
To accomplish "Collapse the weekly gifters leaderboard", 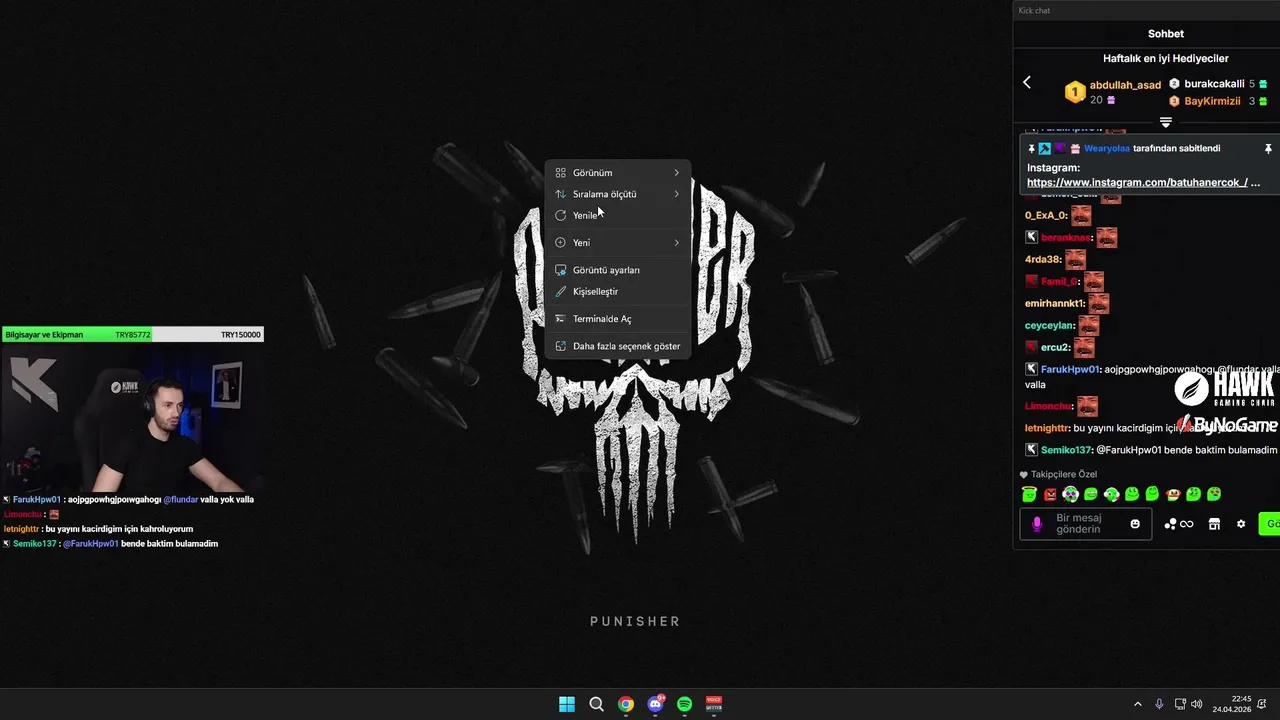I will 1165,122.
